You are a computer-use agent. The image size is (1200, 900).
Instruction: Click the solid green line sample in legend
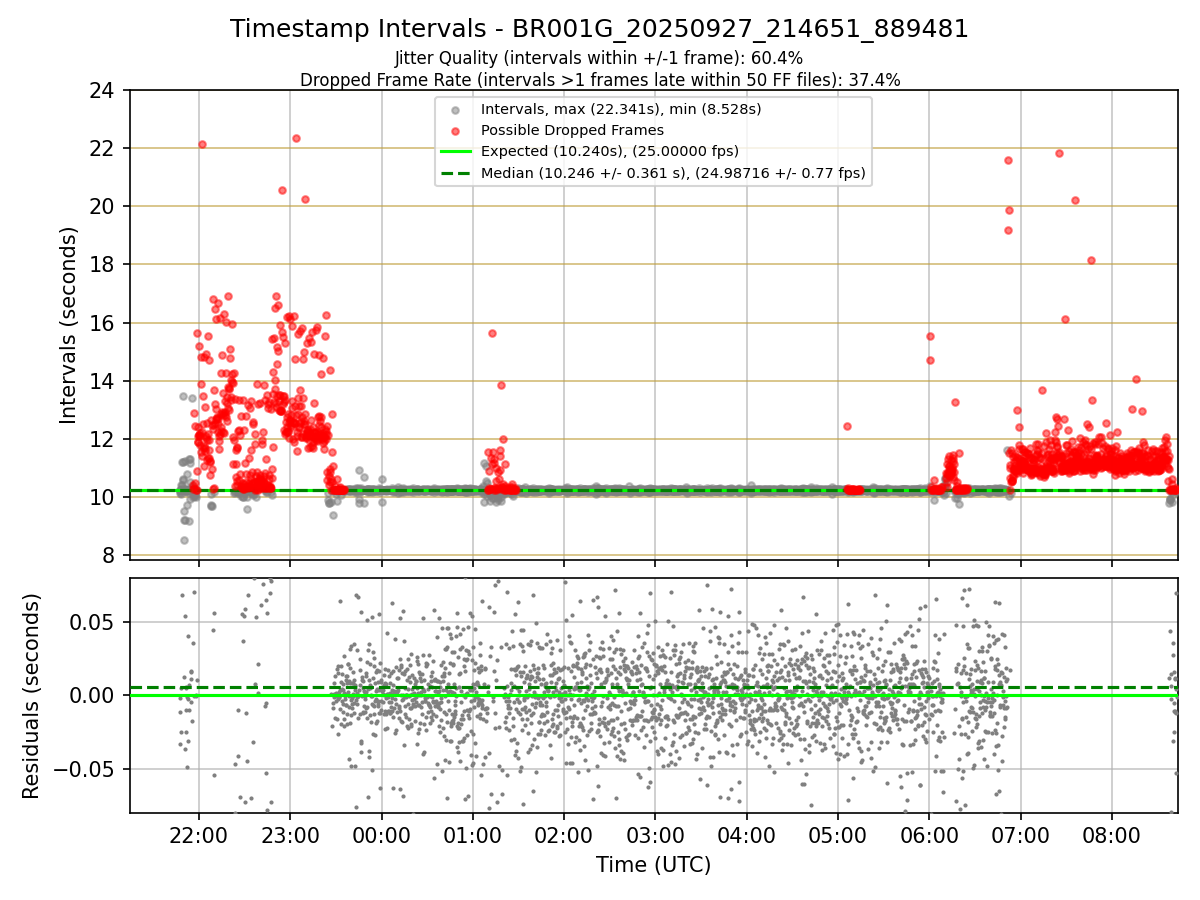point(455,152)
